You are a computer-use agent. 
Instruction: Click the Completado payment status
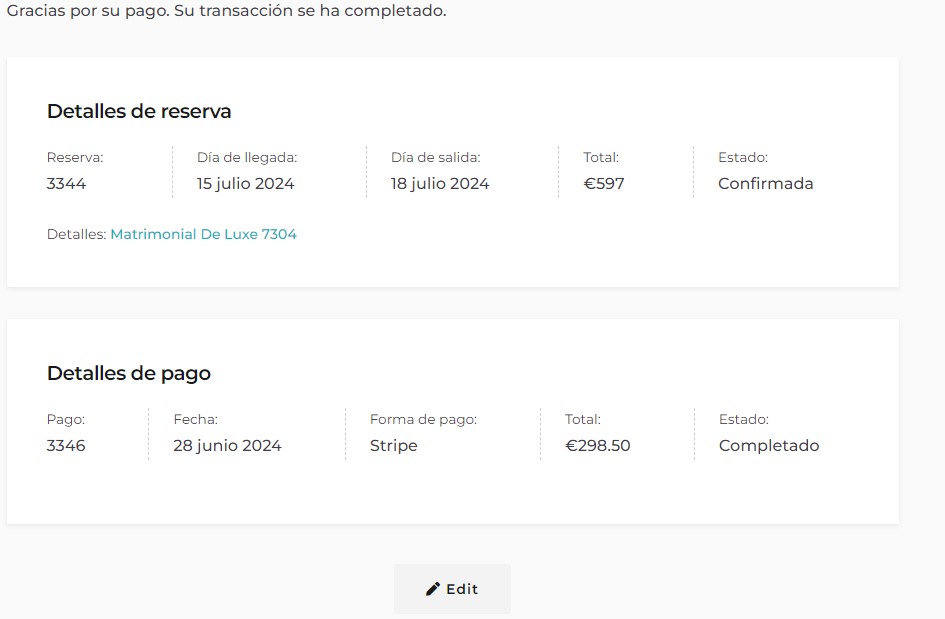coord(769,446)
